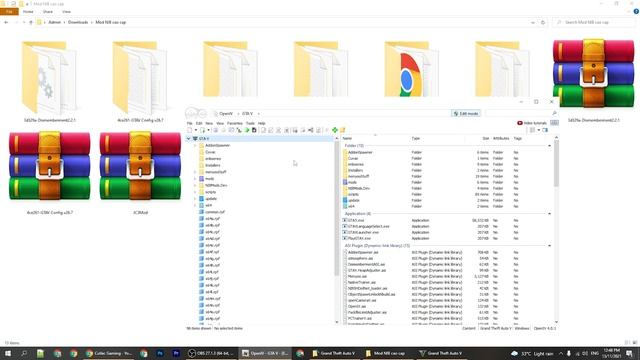Open the Home ribbon tab in Explorer
640x360 pixels.
(x=28, y=12)
